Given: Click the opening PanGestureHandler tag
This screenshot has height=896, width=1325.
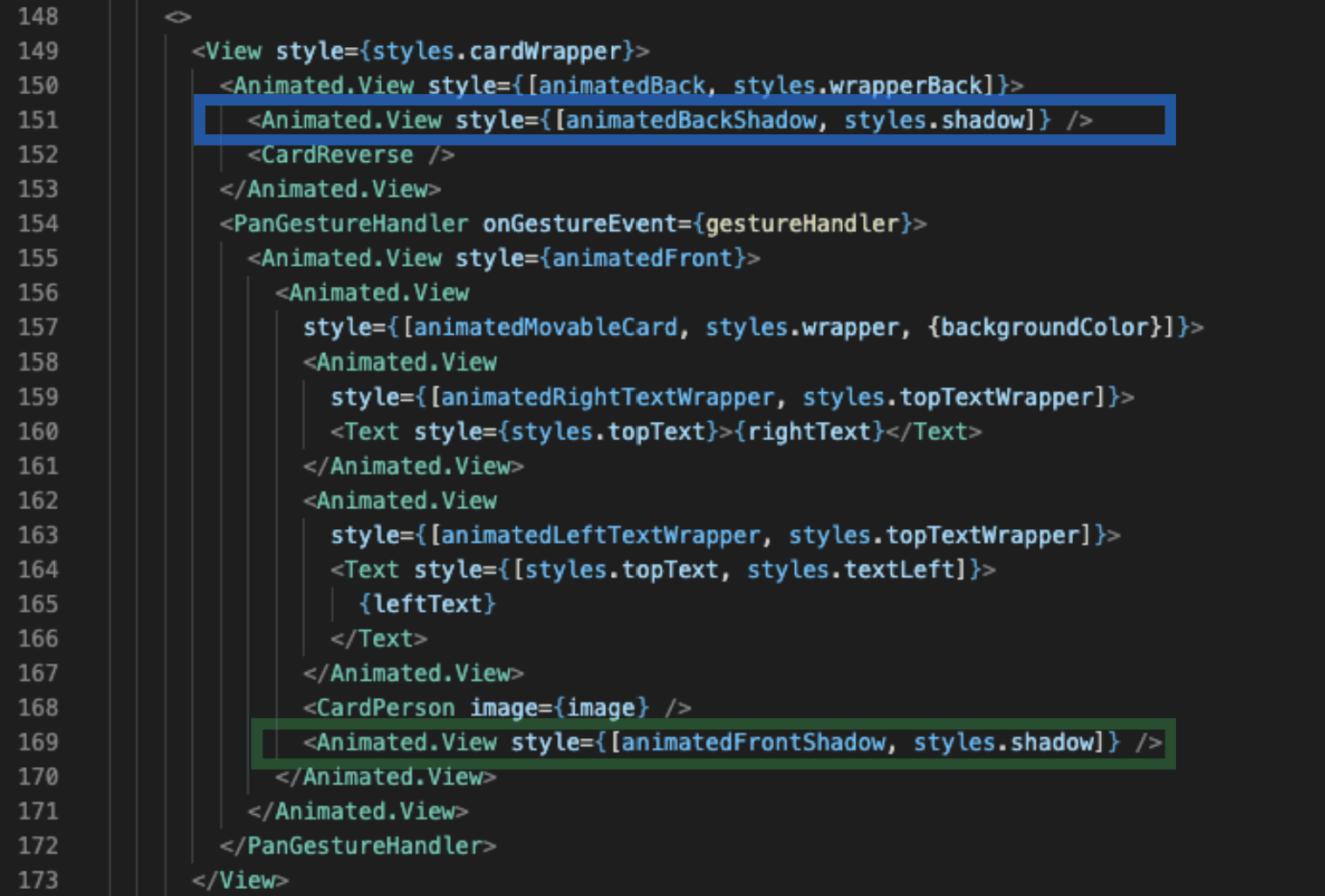Looking at the screenshot, I should (x=350, y=224).
